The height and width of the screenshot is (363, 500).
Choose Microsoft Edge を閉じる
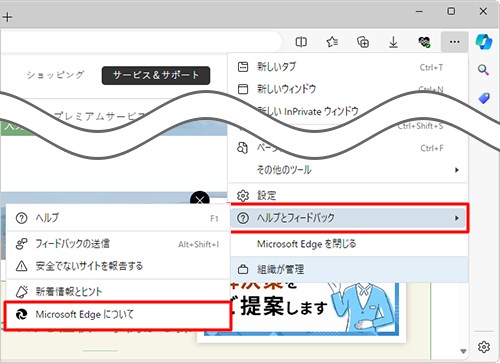click(x=348, y=244)
